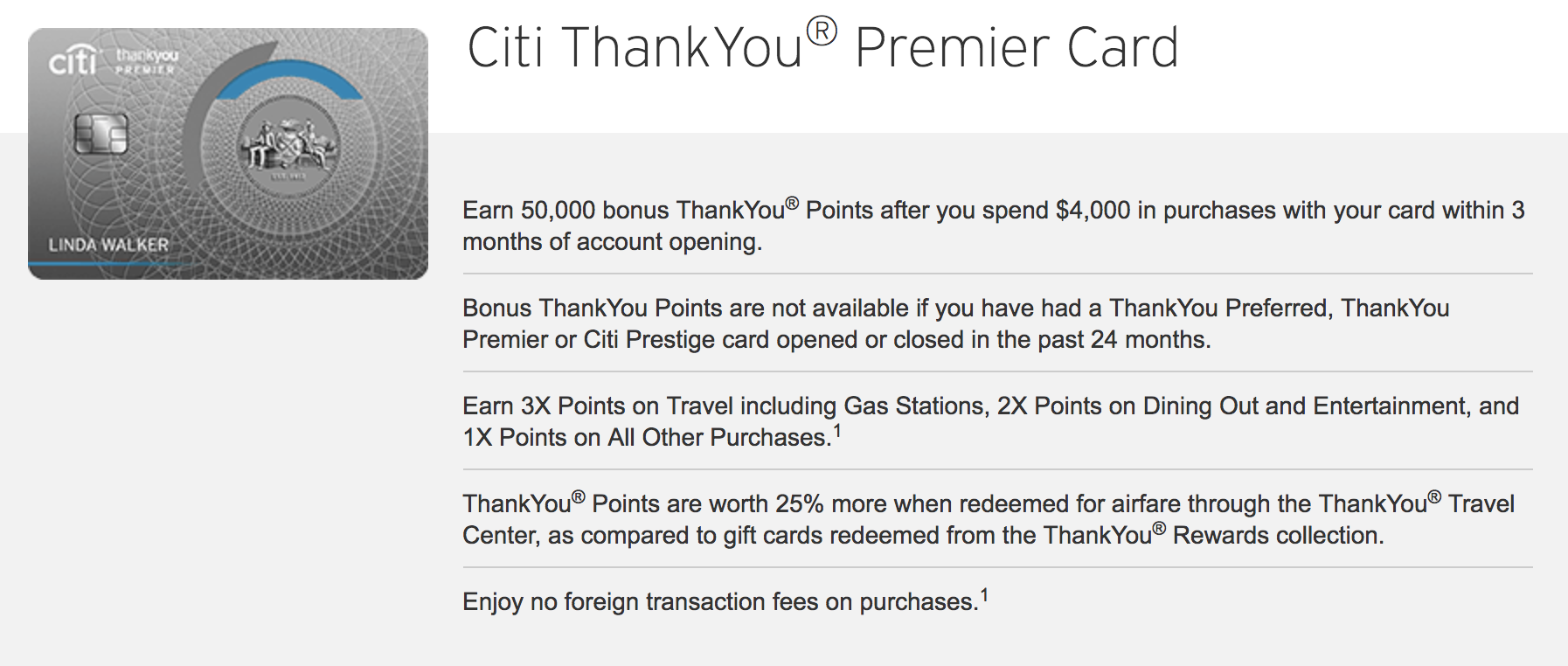Viewport: 1568px width, 666px height.
Task: Click the chip icon on the card
Action: coord(101,134)
